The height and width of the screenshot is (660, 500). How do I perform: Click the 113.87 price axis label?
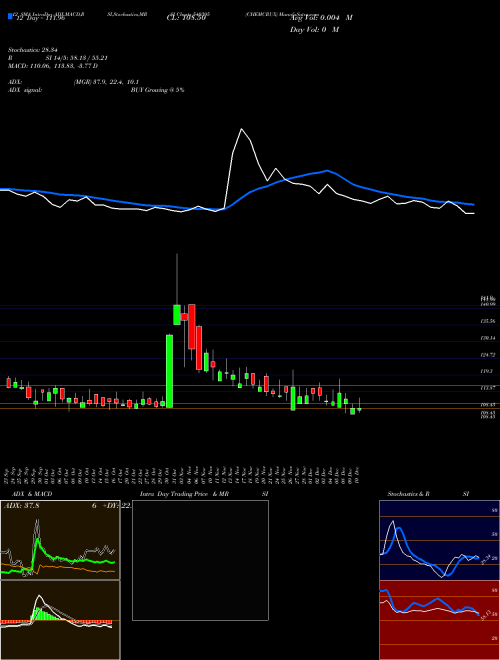click(488, 388)
